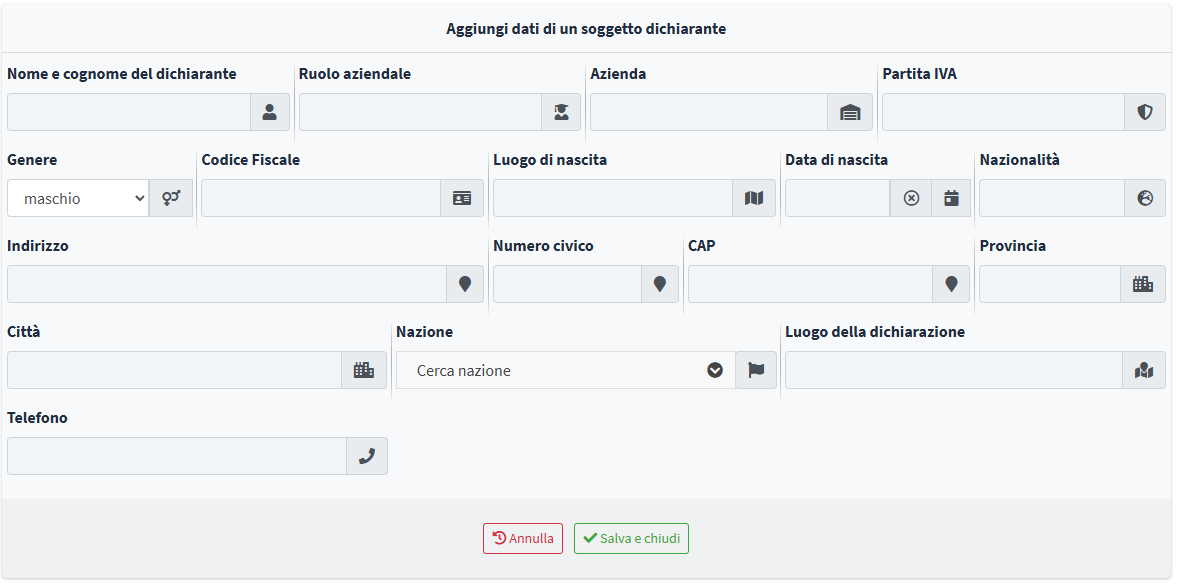Screen dimensions: 1178x585
Task: Click the graduate icon beside Ruolo aziendale
Action: click(x=561, y=113)
